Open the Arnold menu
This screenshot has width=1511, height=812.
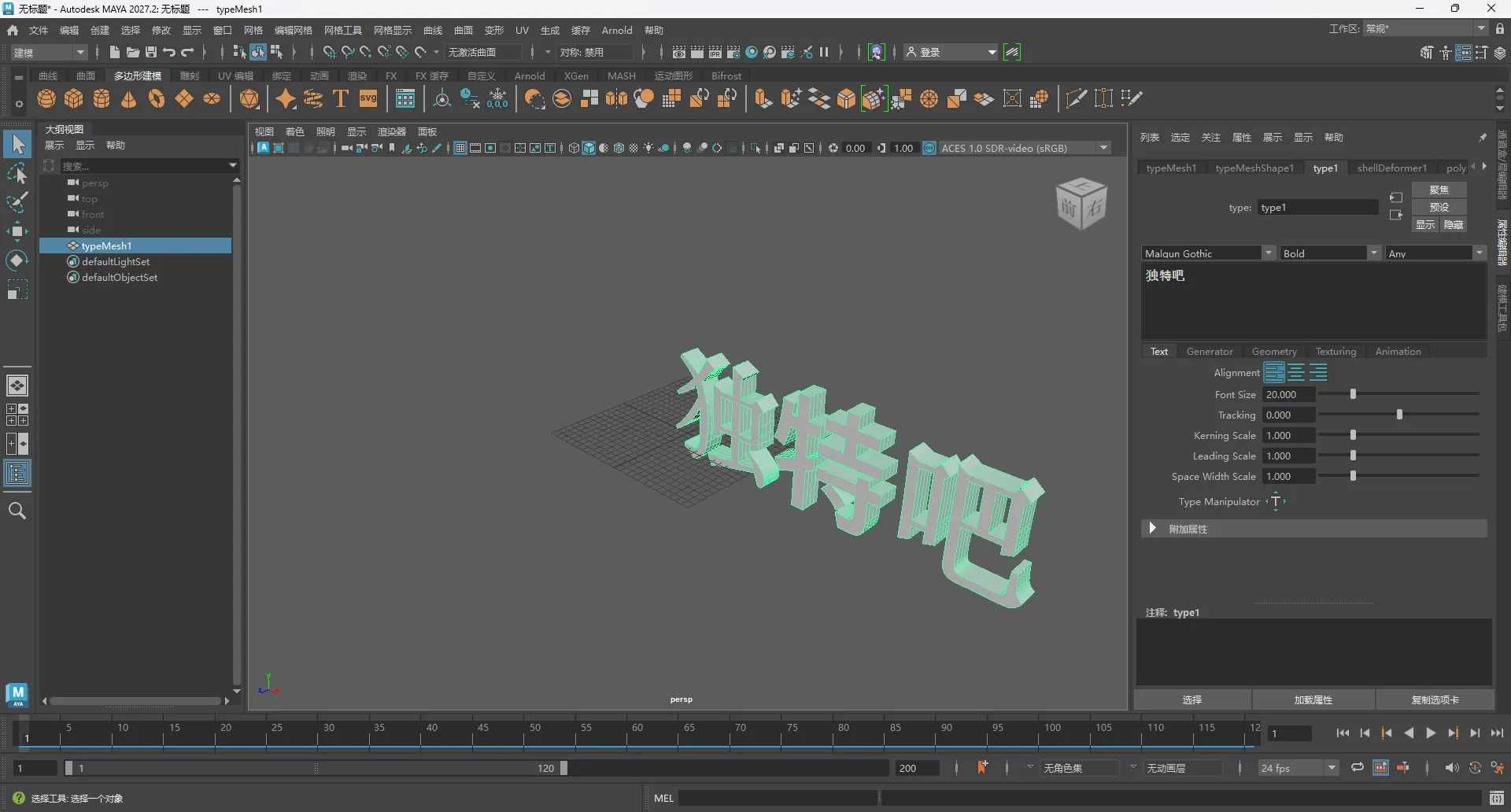pos(617,30)
